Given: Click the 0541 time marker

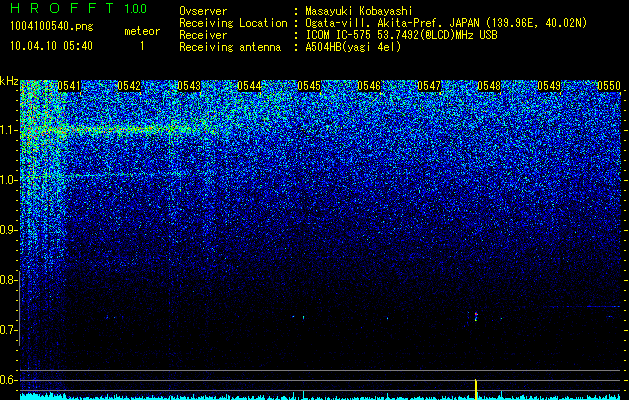Looking at the screenshot, I should [x=69, y=86].
